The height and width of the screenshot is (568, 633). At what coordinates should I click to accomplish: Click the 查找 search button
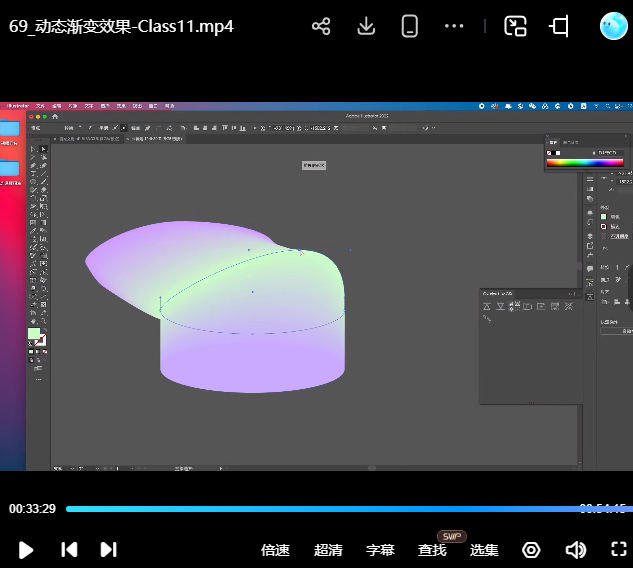point(432,550)
